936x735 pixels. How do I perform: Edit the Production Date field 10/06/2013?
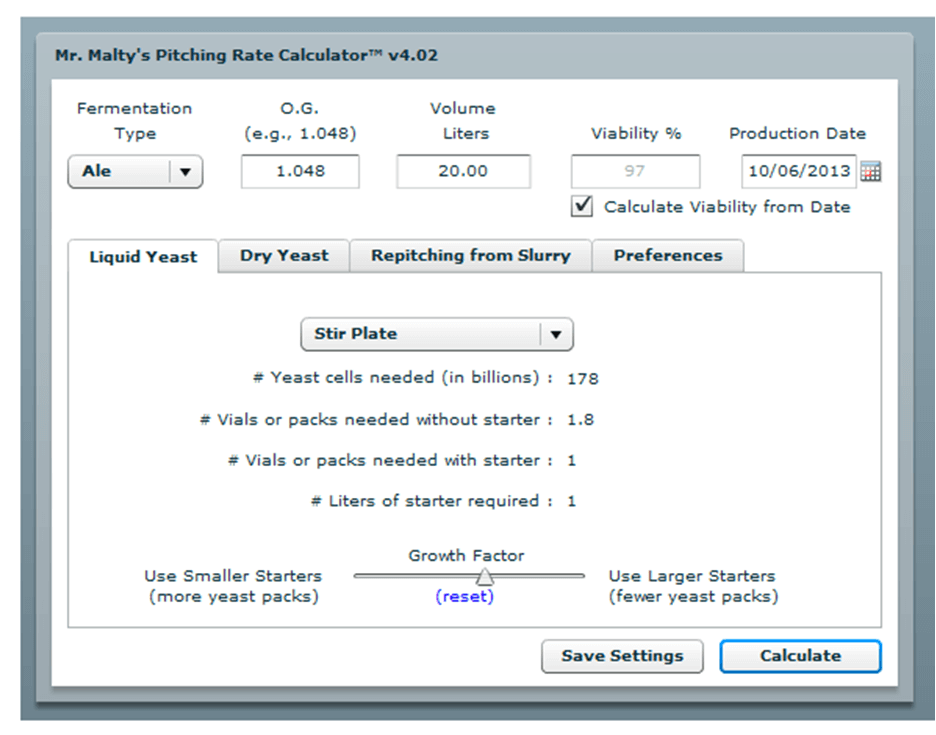(799, 171)
